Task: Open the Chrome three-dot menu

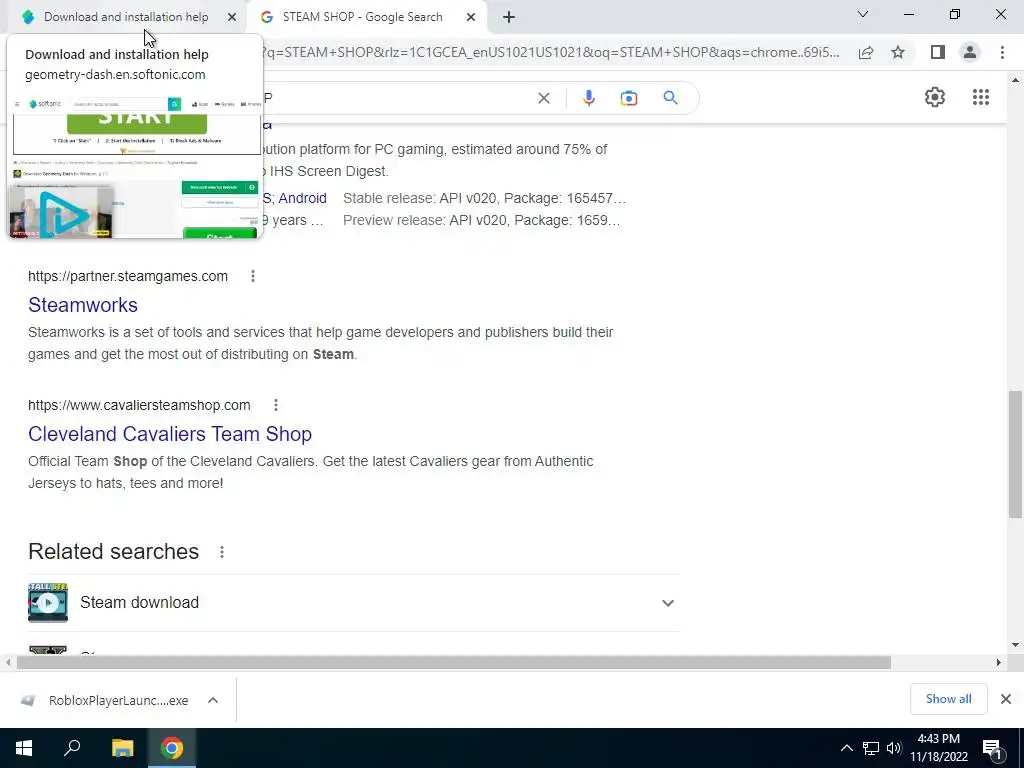Action: 1002,52
